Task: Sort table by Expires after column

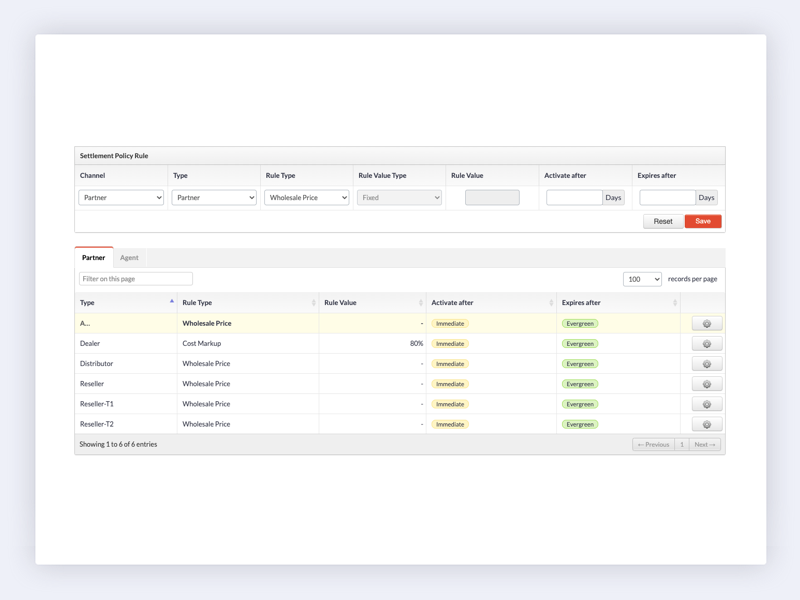Action: [618, 303]
